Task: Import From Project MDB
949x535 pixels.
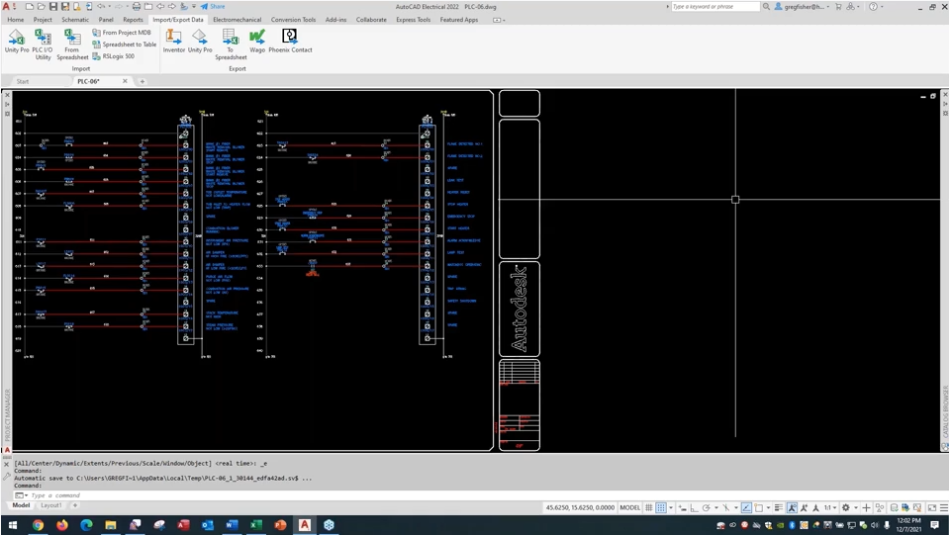Action: coord(121,33)
